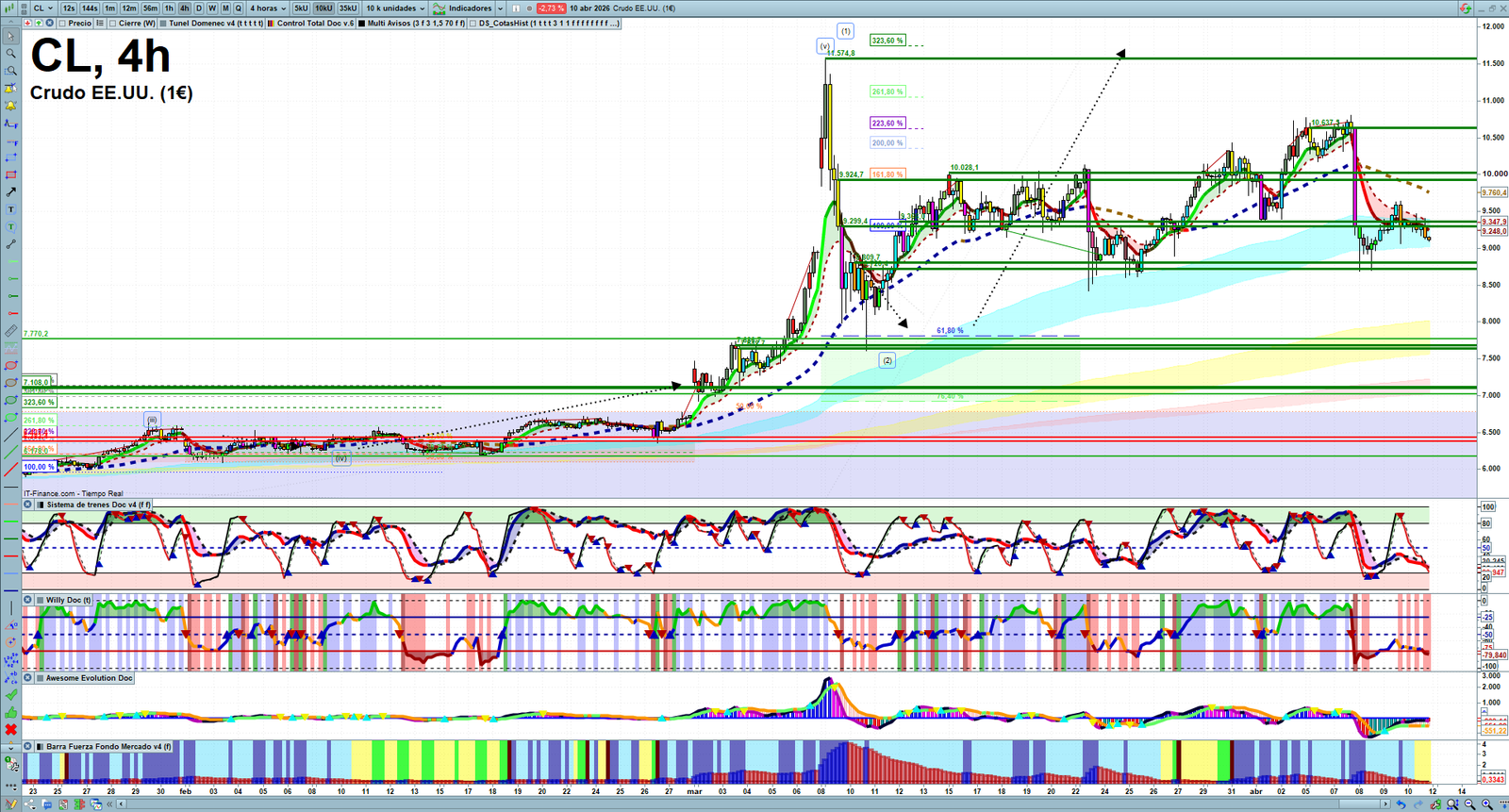Click the red X delete icon in left toolbar

(10, 729)
